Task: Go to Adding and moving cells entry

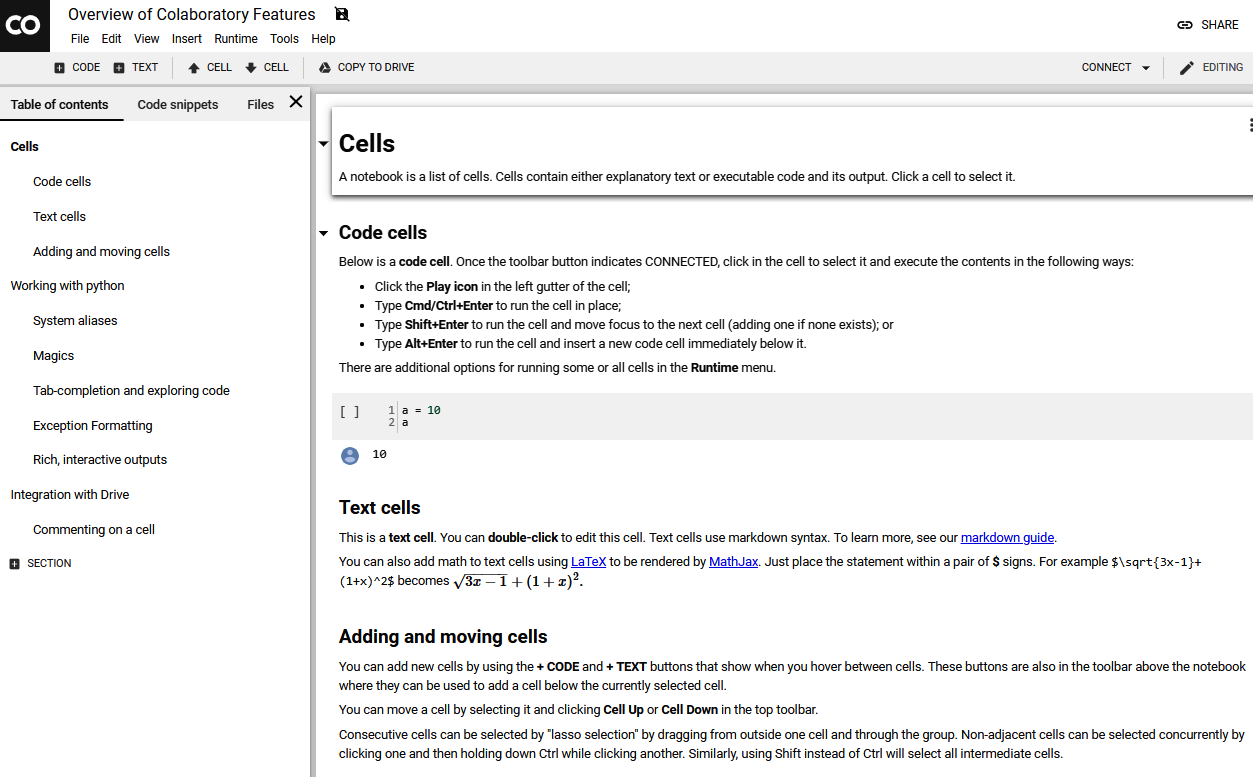Action: point(101,252)
